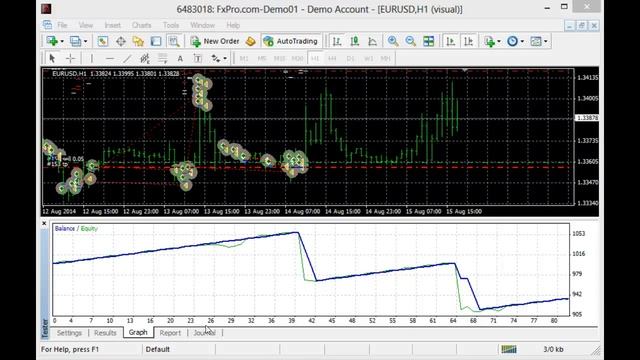Viewport: 640px width, 360px height.
Task: Toggle the Strategy Tester magnifier icon
Action: tap(174, 41)
